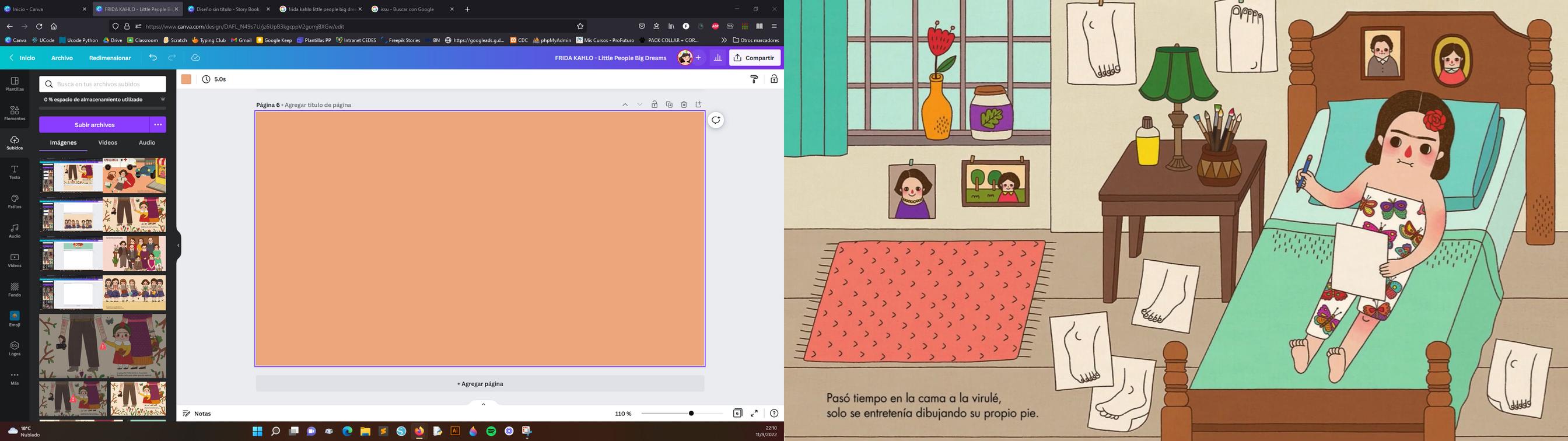Click the undo arrow in Canva header
The image size is (1568, 441).
[x=153, y=58]
